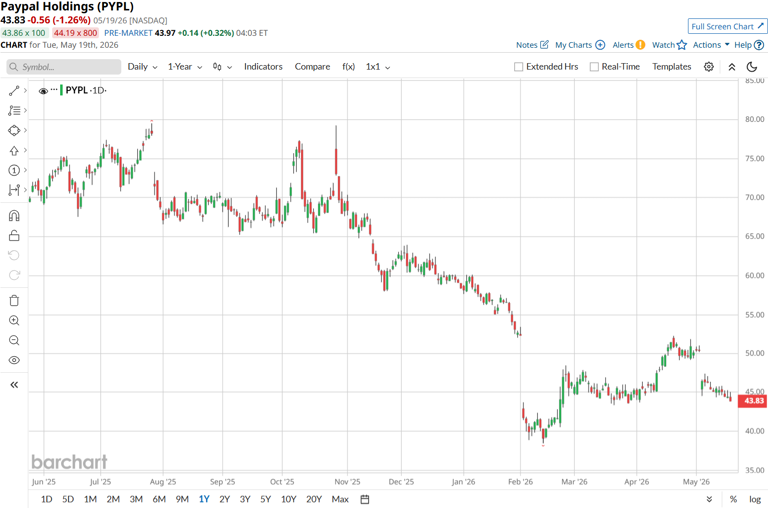Zoom out with the magnifier minus icon
This screenshot has width=768, height=508.
14,340
